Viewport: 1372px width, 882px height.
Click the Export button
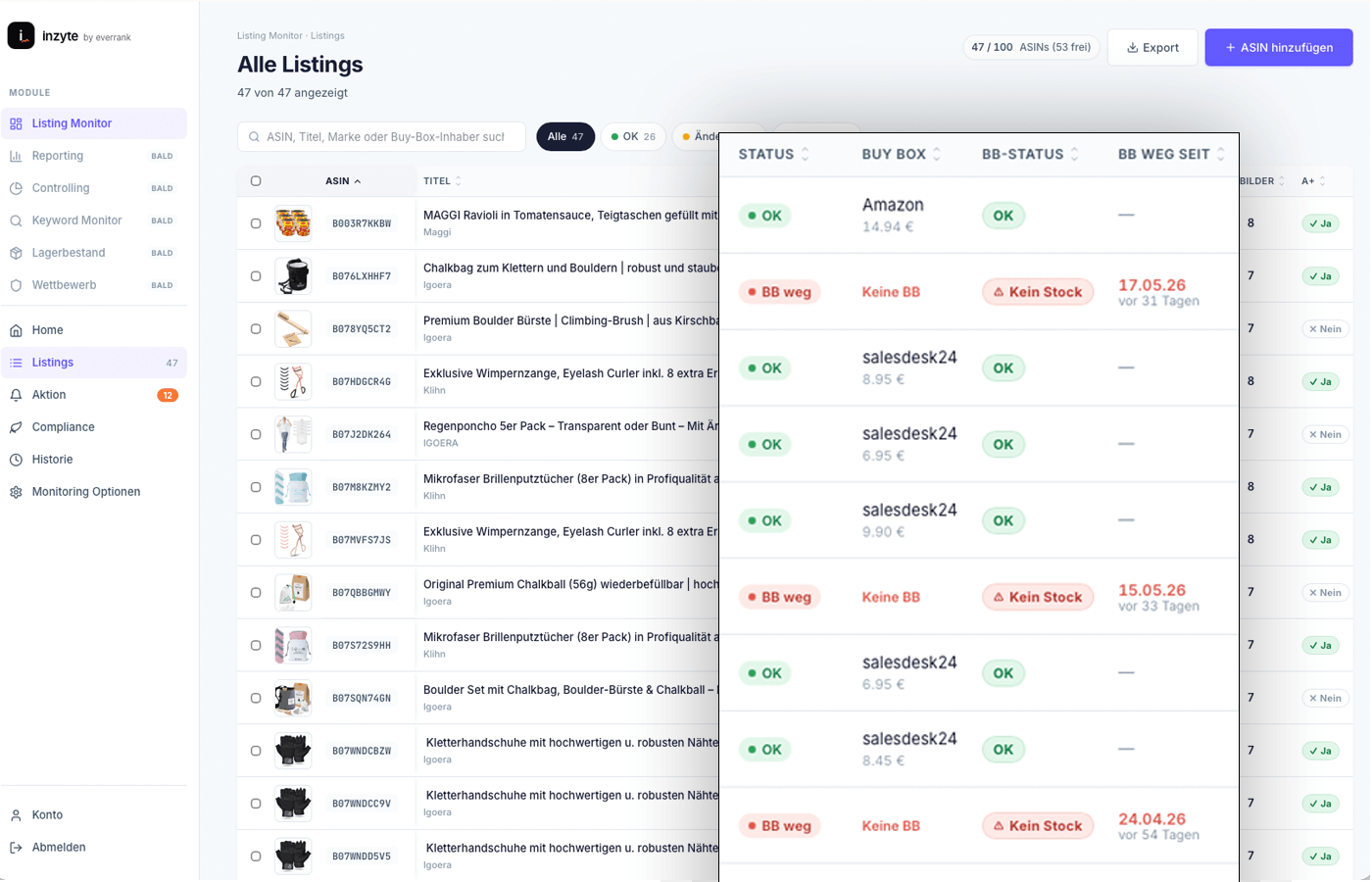click(1152, 47)
